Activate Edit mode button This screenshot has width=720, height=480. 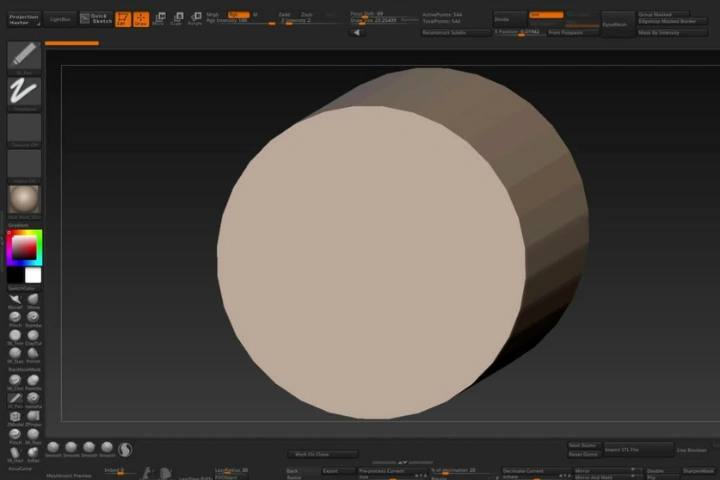[123, 19]
